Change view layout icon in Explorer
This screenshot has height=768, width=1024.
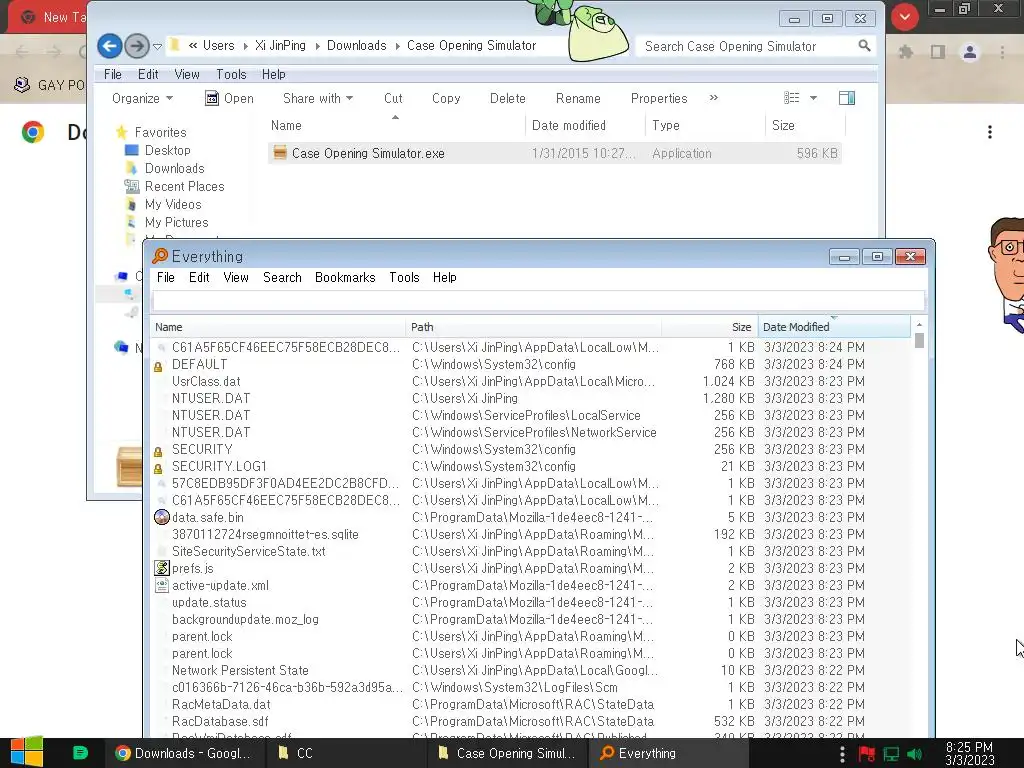(792, 98)
